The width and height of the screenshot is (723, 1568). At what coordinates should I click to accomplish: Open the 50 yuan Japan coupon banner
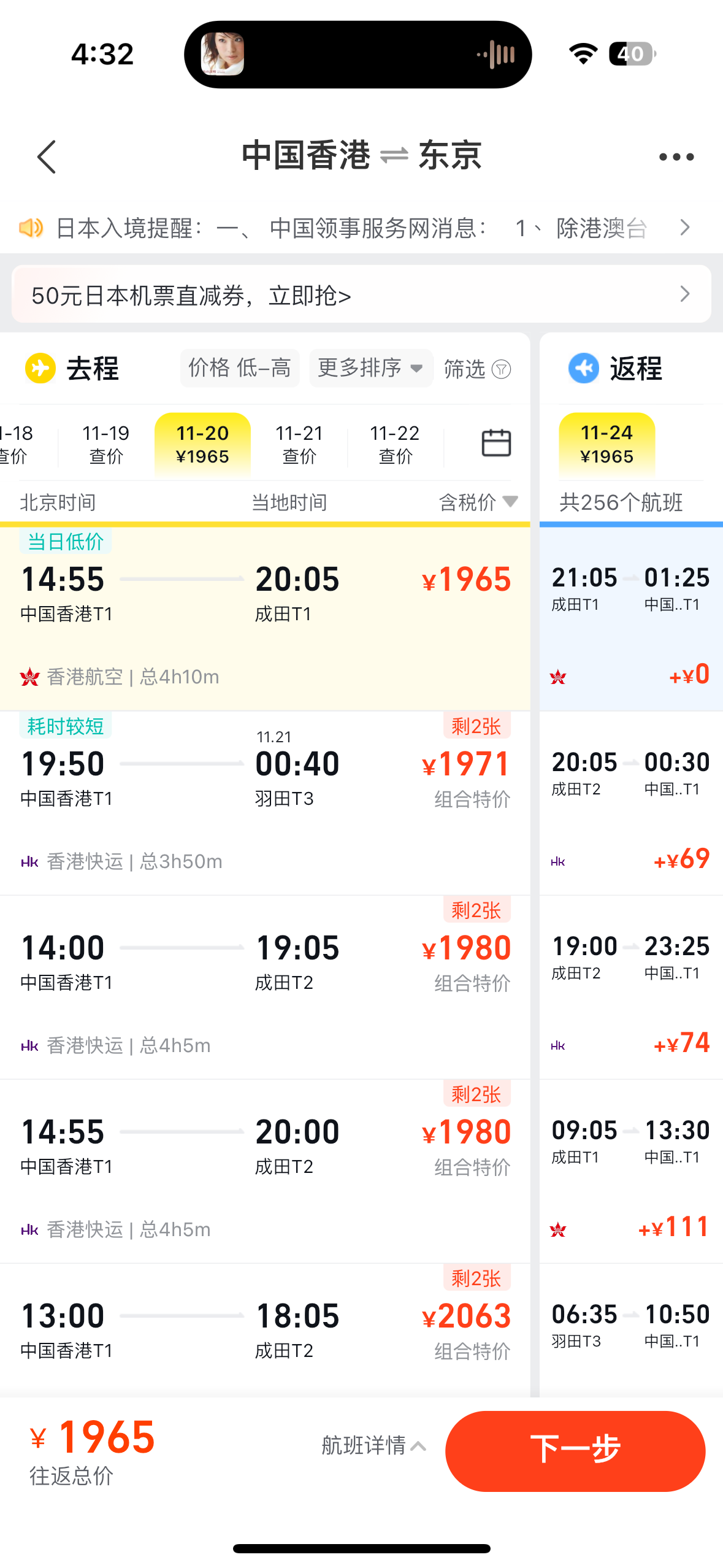click(x=361, y=294)
